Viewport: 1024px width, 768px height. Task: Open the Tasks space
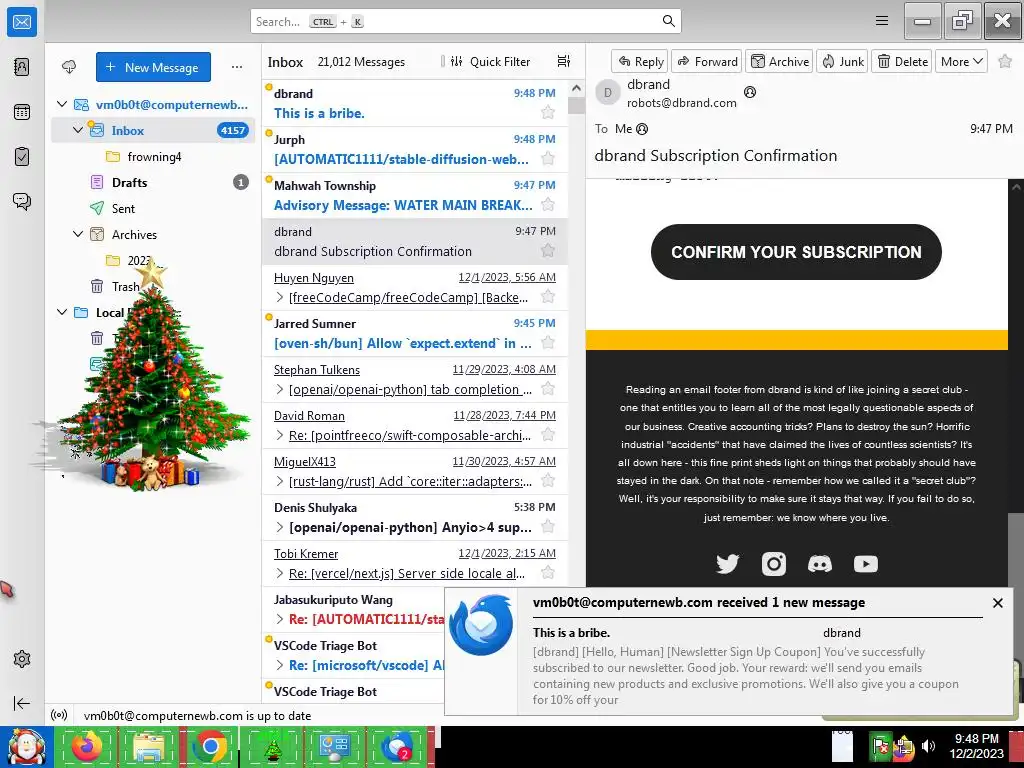coord(22,157)
